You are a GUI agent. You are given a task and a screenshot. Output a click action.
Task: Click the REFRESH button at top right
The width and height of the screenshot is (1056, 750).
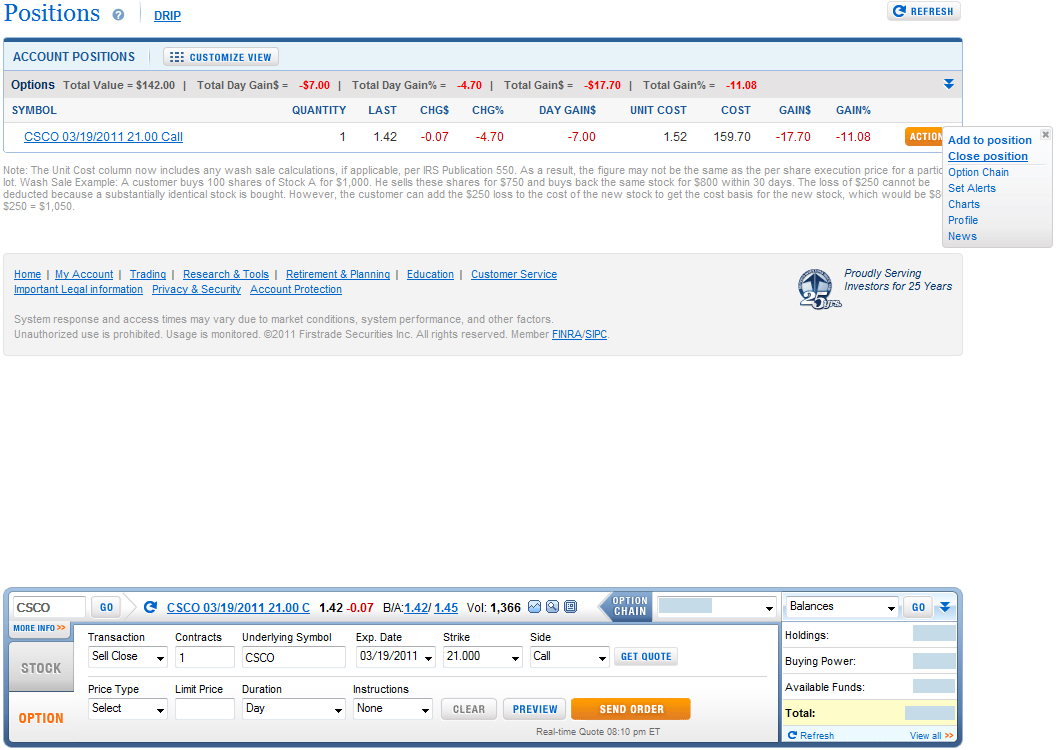click(x=922, y=11)
